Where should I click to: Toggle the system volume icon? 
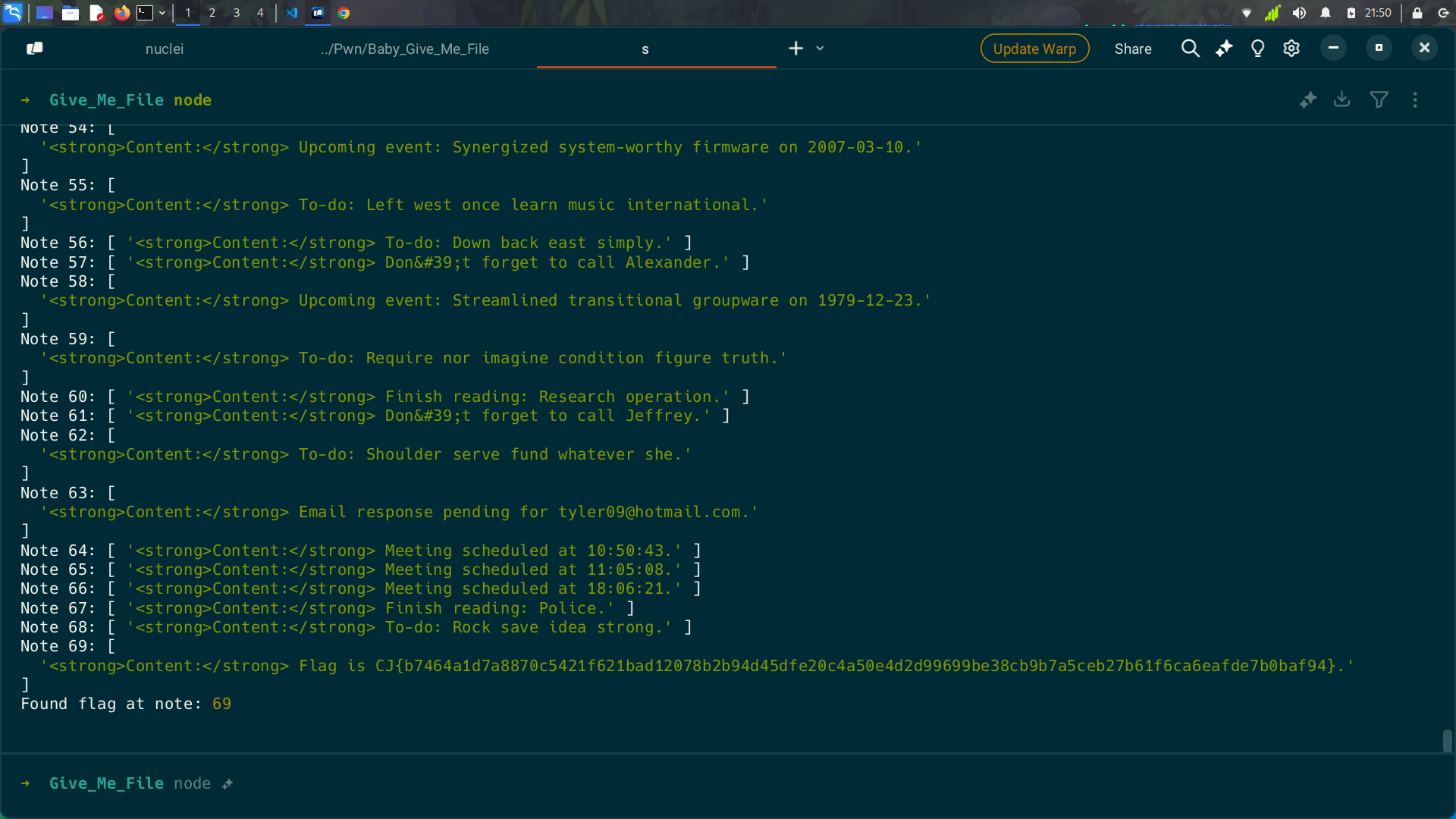pos(1299,13)
